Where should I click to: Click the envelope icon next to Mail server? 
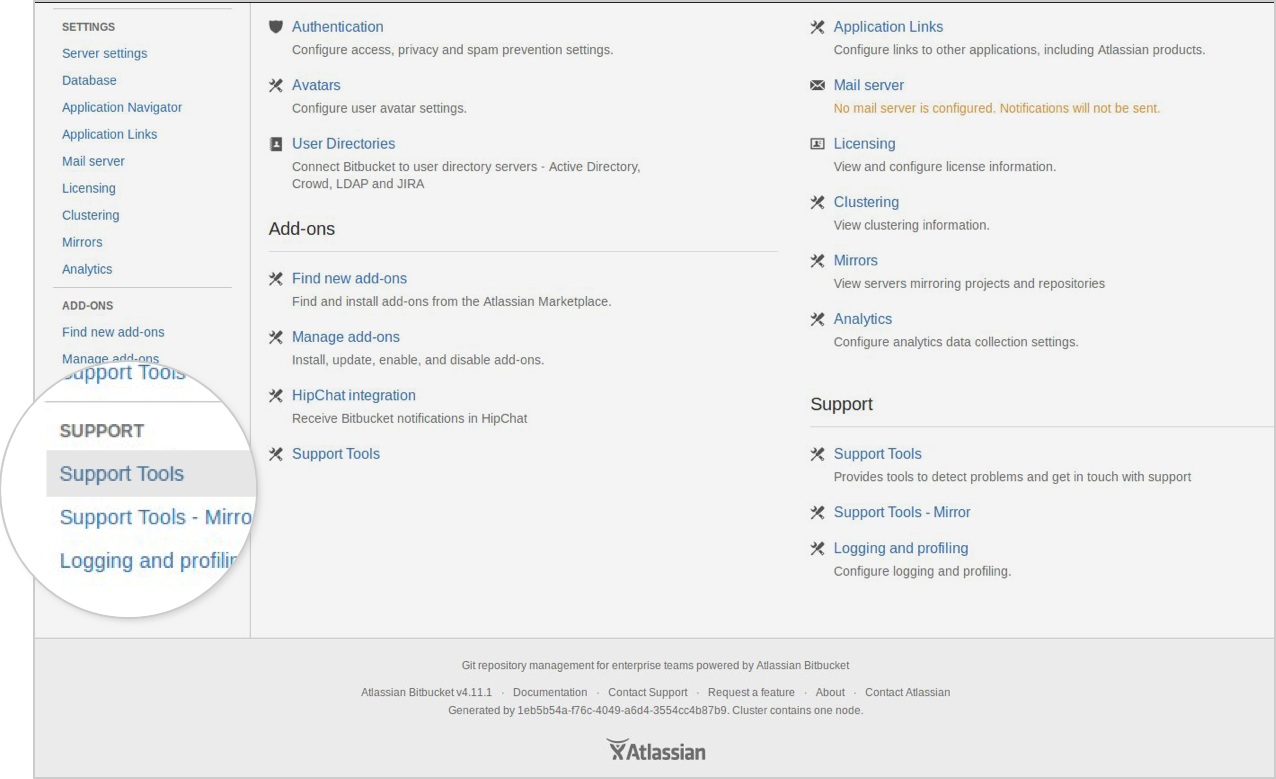(x=817, y=85)
